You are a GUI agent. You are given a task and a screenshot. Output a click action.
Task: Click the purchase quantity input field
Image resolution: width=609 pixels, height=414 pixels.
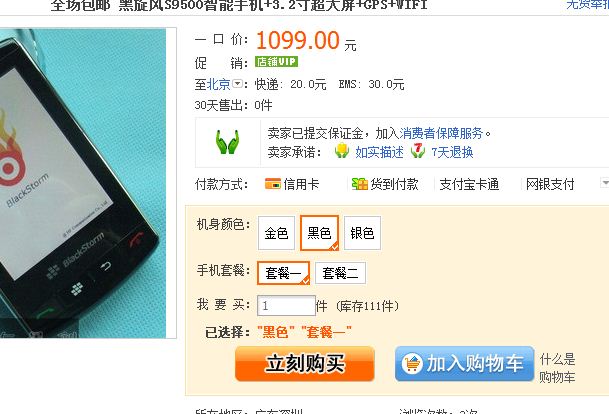click(286, 306)
